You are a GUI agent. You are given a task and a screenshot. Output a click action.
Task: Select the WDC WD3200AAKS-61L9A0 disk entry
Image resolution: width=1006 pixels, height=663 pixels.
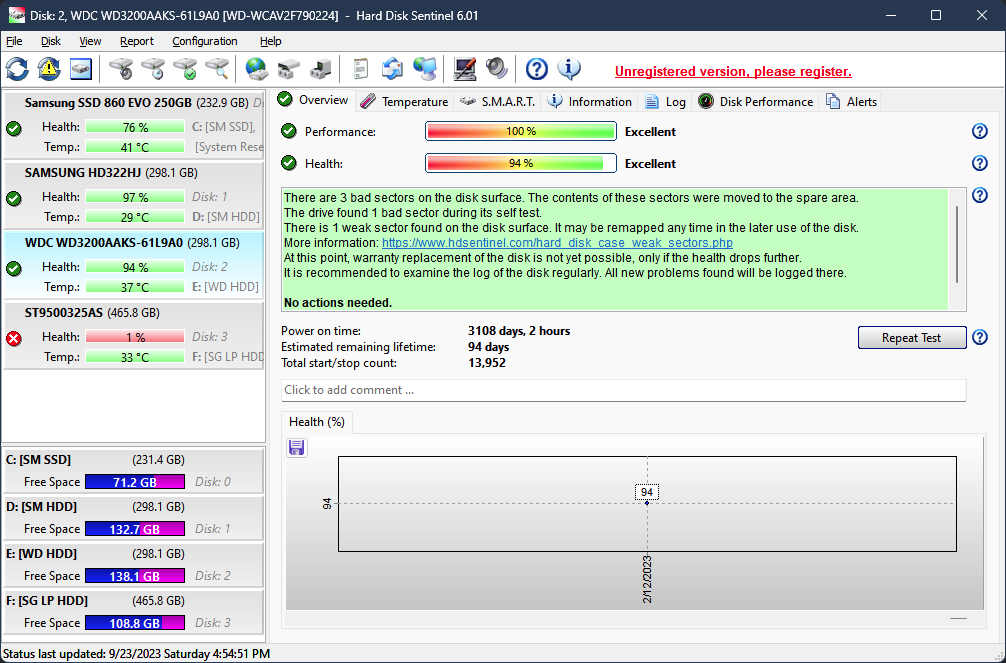point(133,266)
